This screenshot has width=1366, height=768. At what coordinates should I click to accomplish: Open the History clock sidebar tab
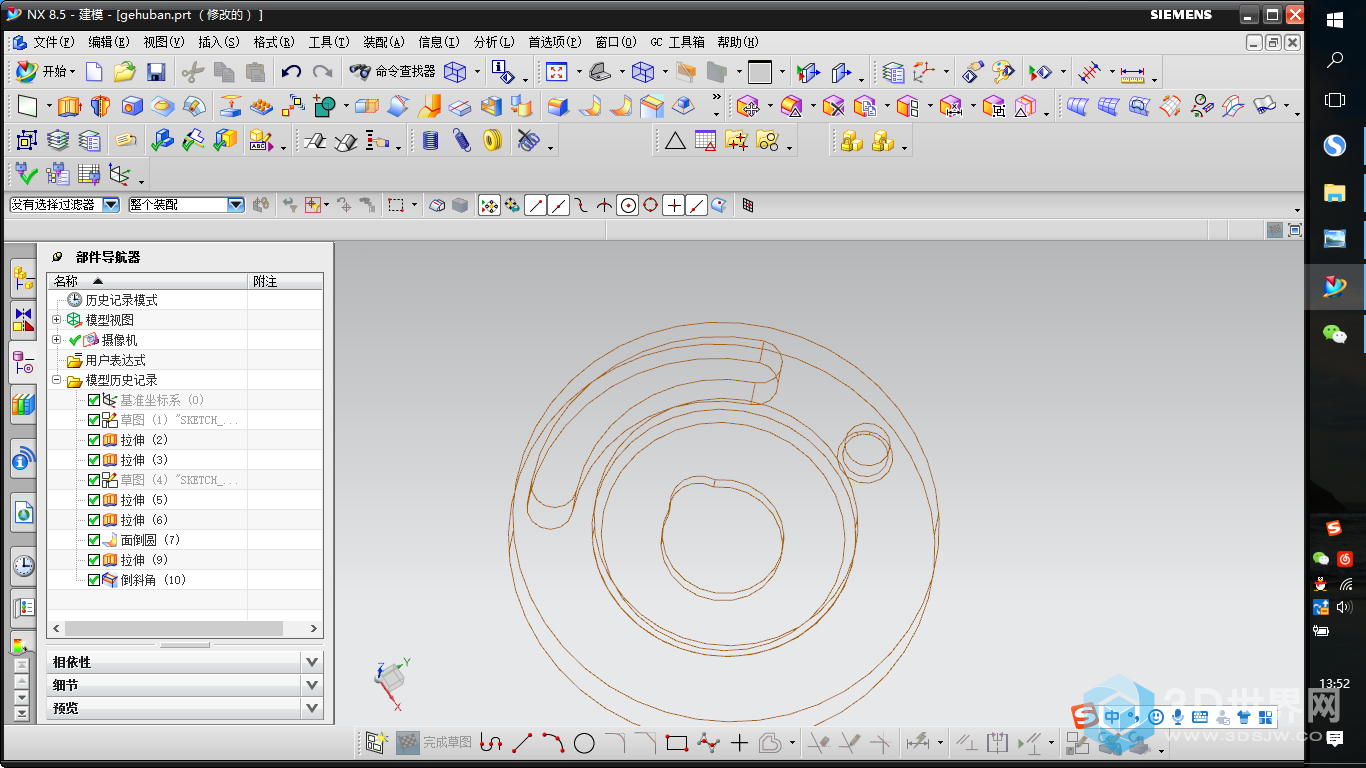click(23, 566)
